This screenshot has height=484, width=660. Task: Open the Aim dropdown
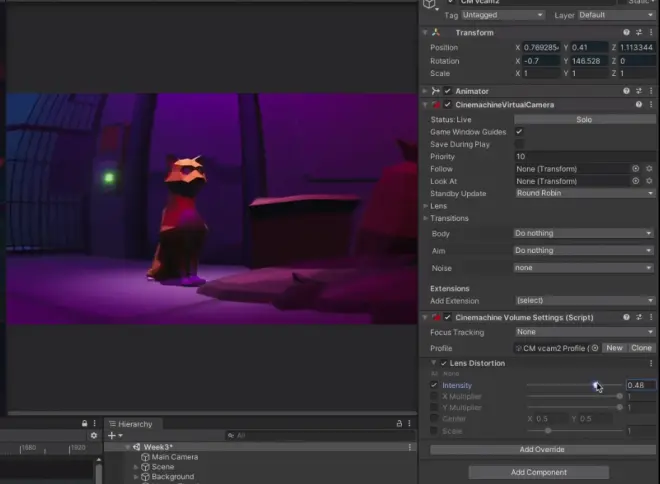coord(583,250)
